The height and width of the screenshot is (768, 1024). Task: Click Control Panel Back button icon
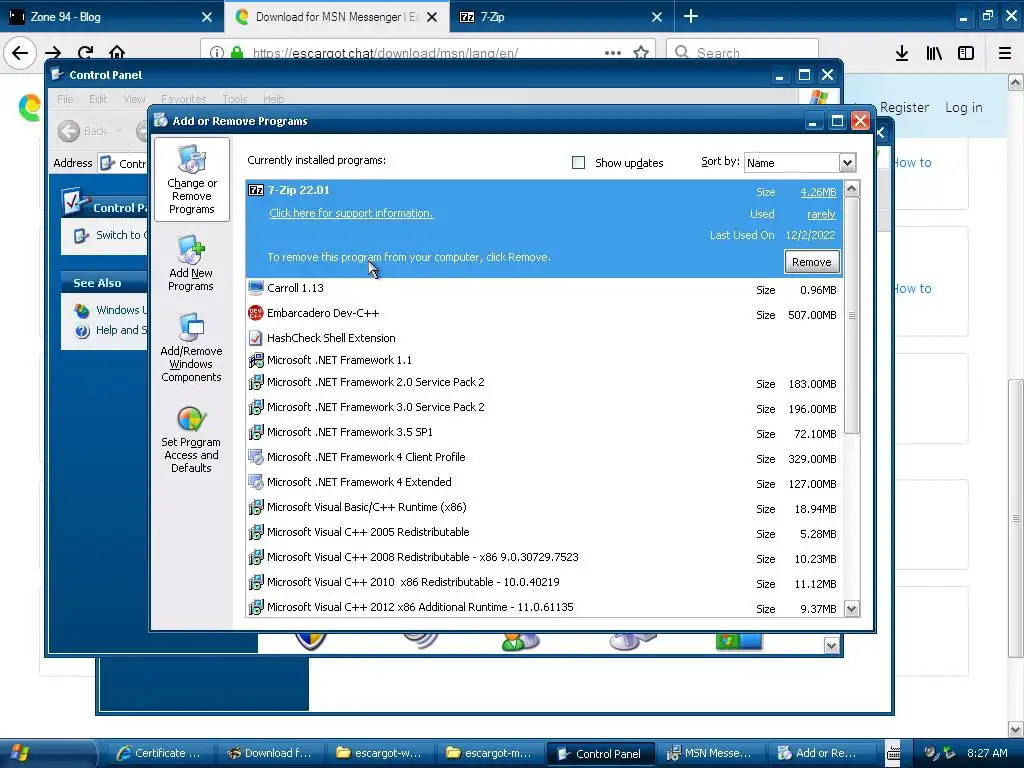pyautogui.click(x=69, y=131)
